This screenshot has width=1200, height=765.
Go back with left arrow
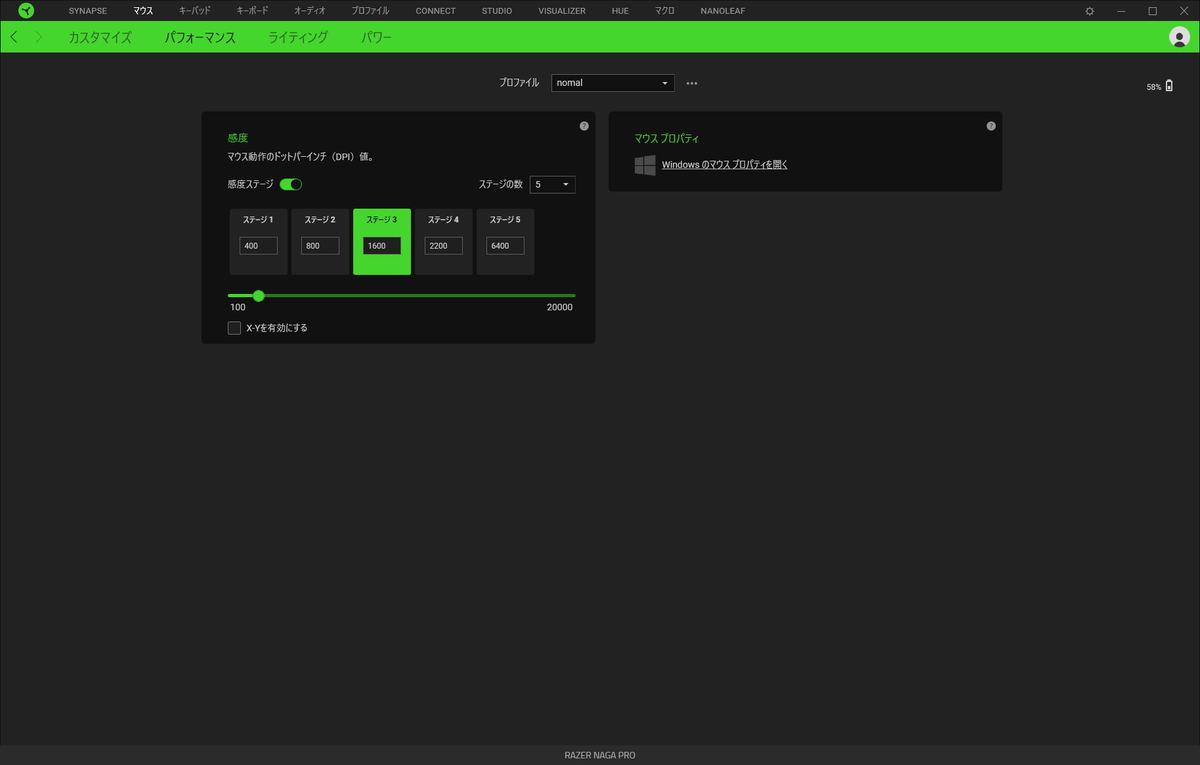(x=13, y=37)
